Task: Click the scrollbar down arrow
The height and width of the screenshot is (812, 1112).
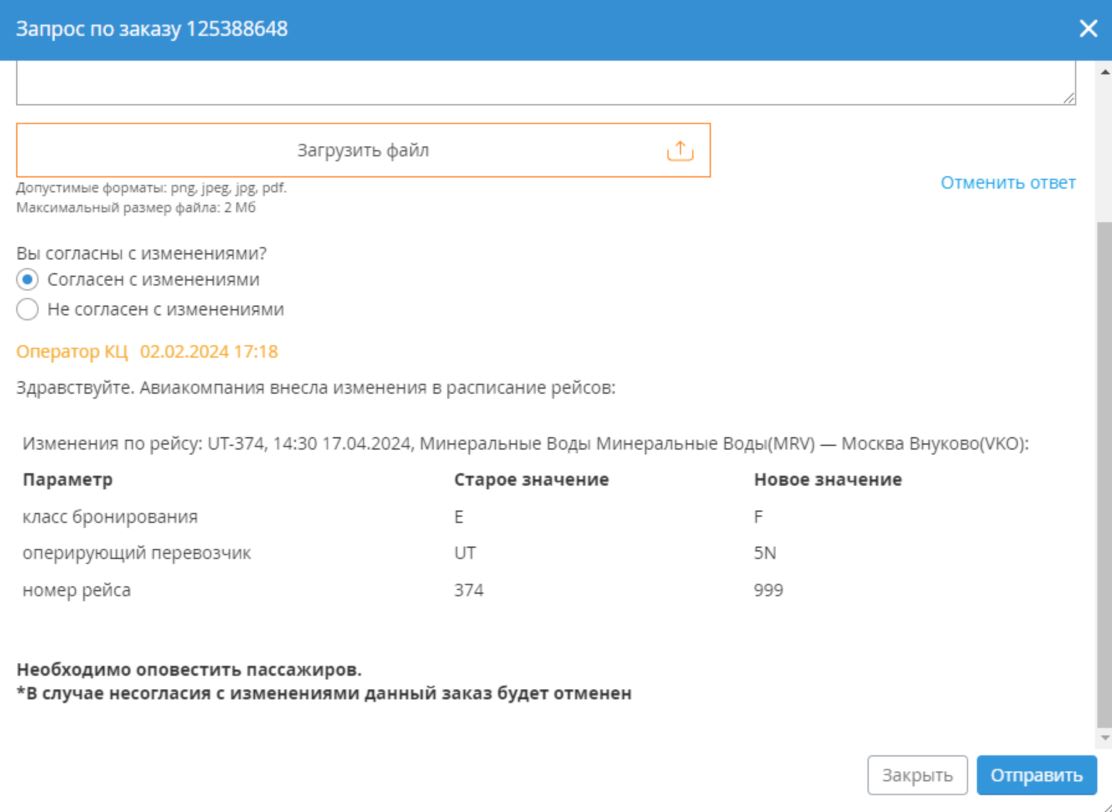Action: click(1104, 737)
